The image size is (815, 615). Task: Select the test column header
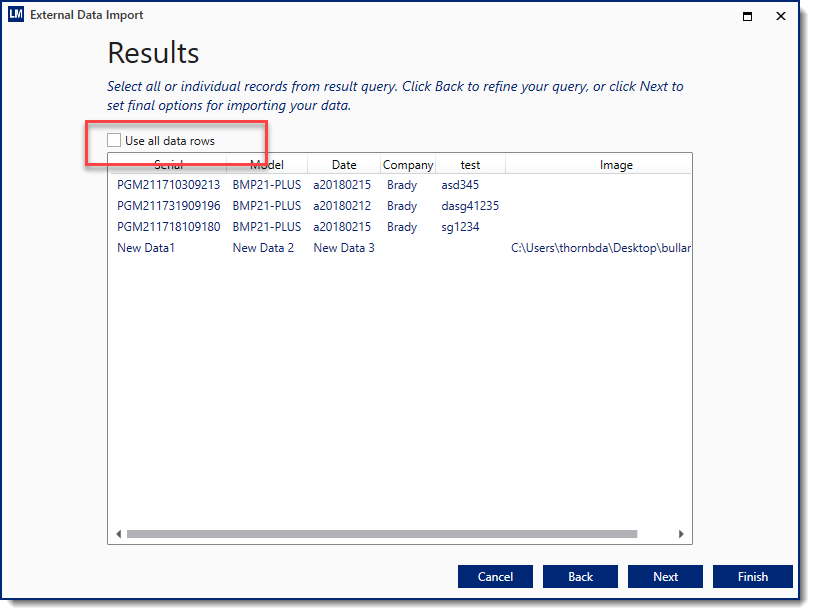click(470, 165)
